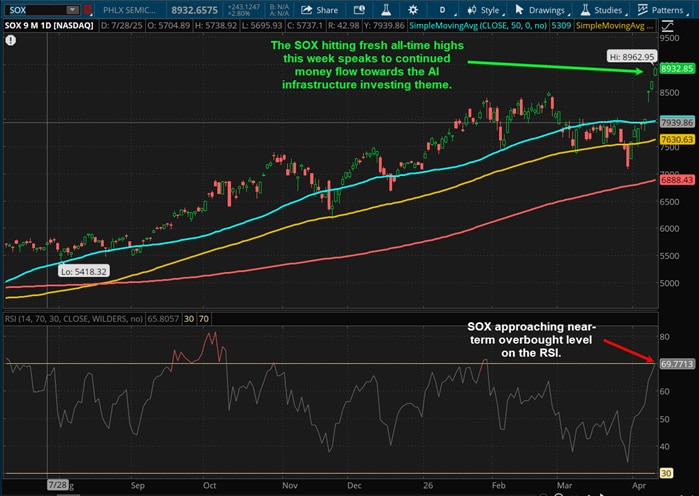Click Oct on the time axis
The image size is (699, 496).
[209, 485]
